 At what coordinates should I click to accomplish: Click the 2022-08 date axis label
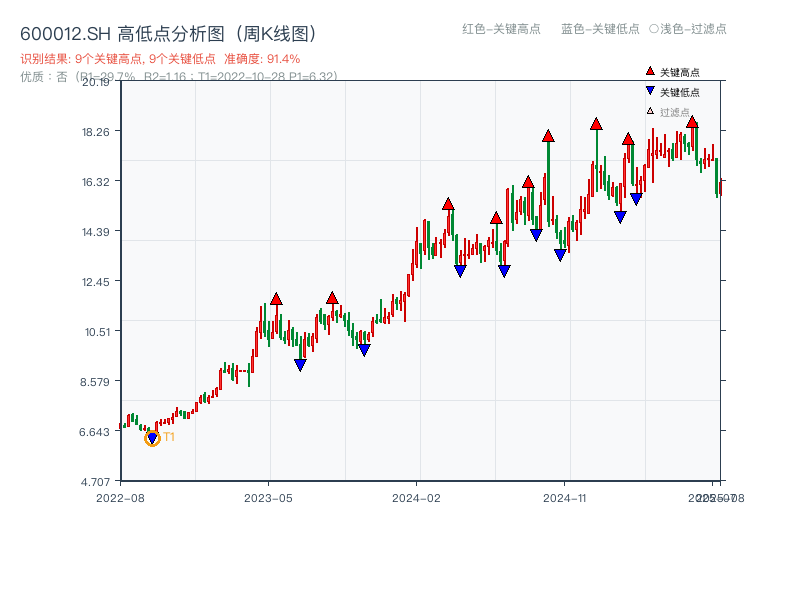(x=120, y=498)
